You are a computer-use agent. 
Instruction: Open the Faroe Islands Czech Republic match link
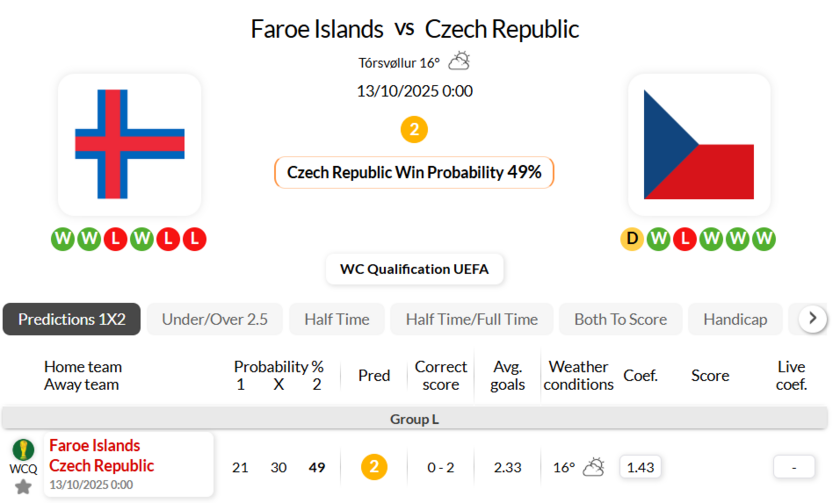[101, 456]
